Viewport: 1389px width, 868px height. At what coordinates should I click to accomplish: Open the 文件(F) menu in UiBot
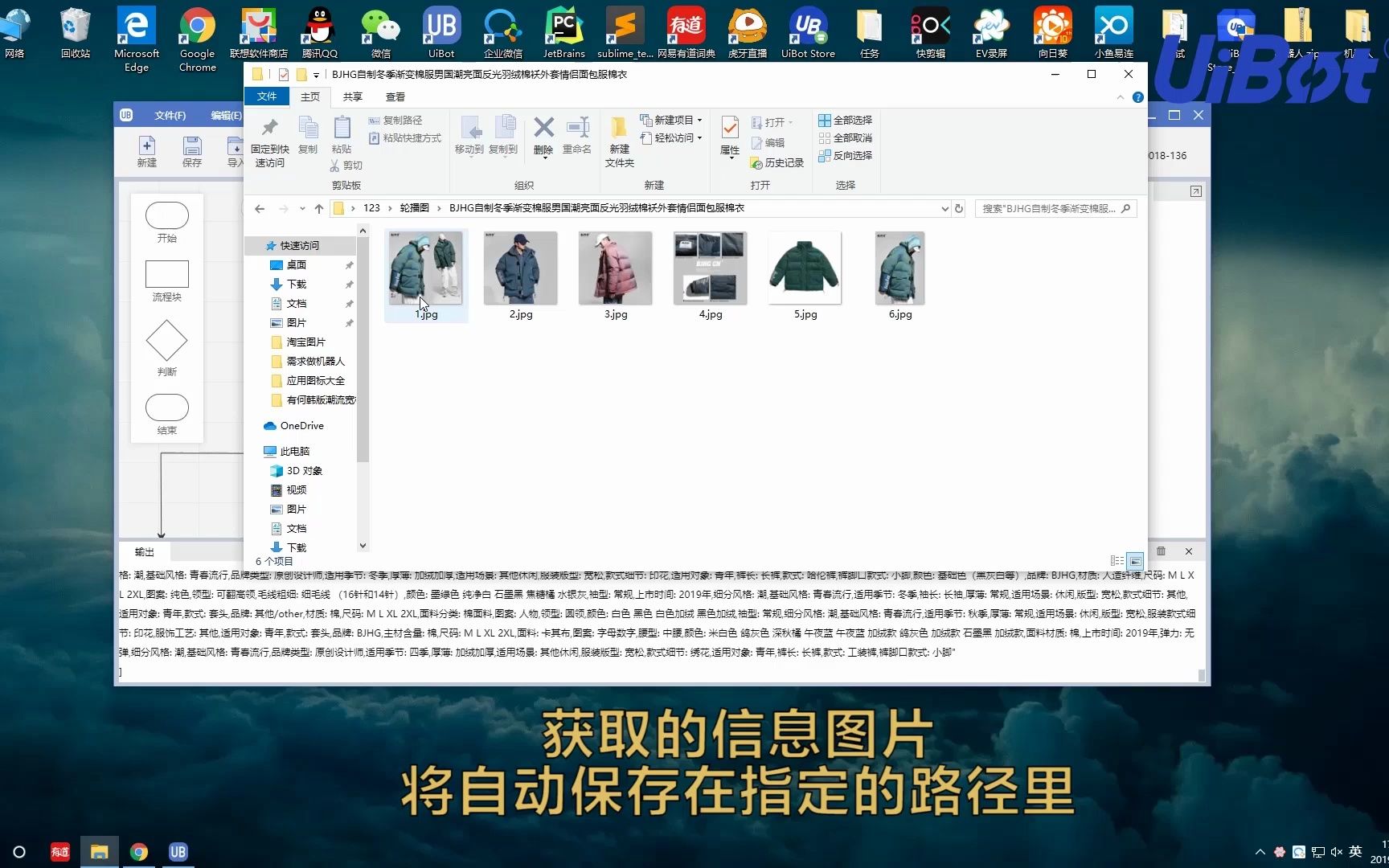[x=169, y=115]
